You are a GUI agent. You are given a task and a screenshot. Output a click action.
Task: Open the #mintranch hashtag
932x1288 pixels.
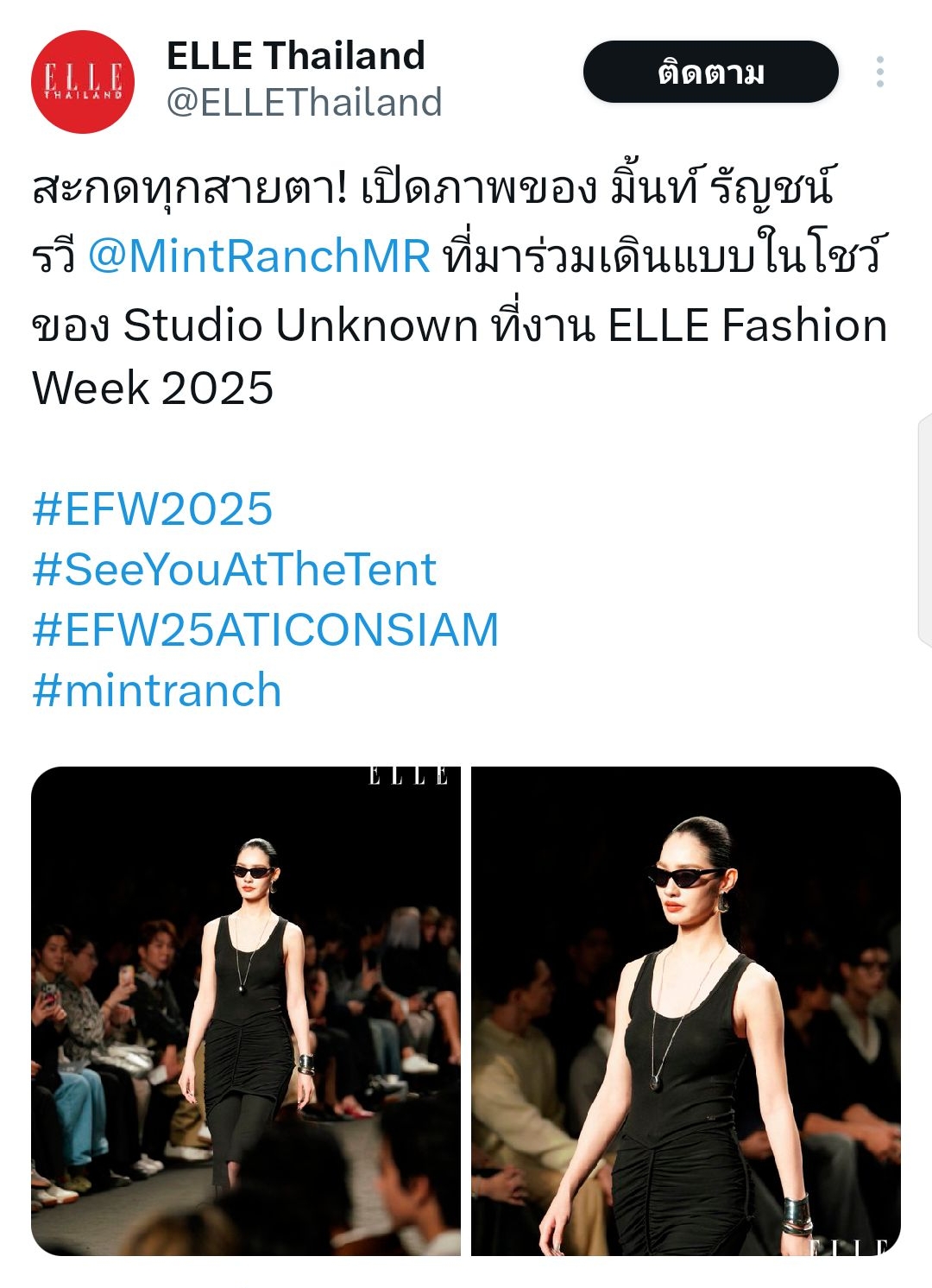(x=157, y=691)
